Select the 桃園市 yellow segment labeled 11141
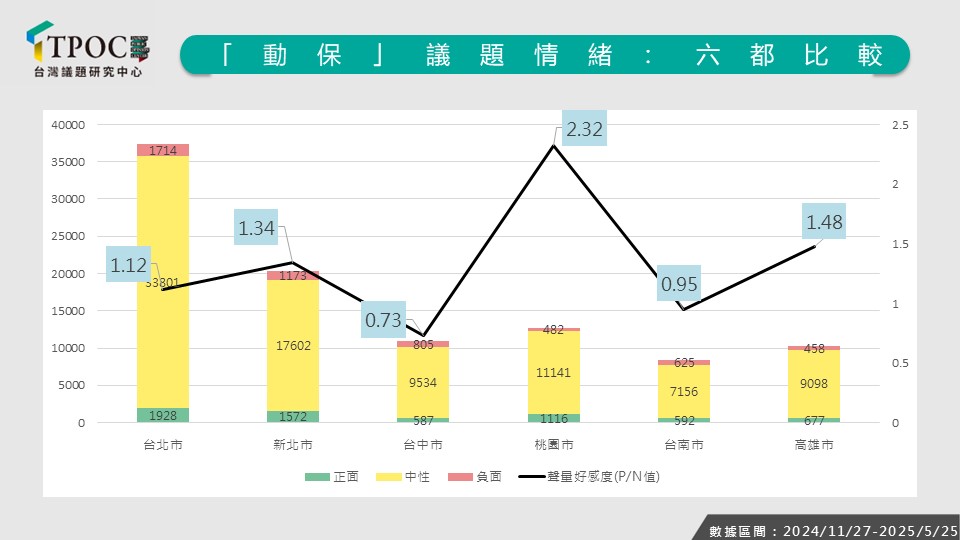Viewport: 960px width, 540px height. pos(553,371)
